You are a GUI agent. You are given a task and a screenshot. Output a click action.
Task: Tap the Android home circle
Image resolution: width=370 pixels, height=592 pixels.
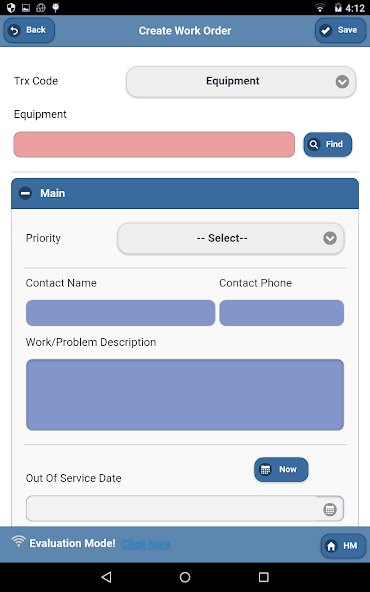[x=185, y=577]
